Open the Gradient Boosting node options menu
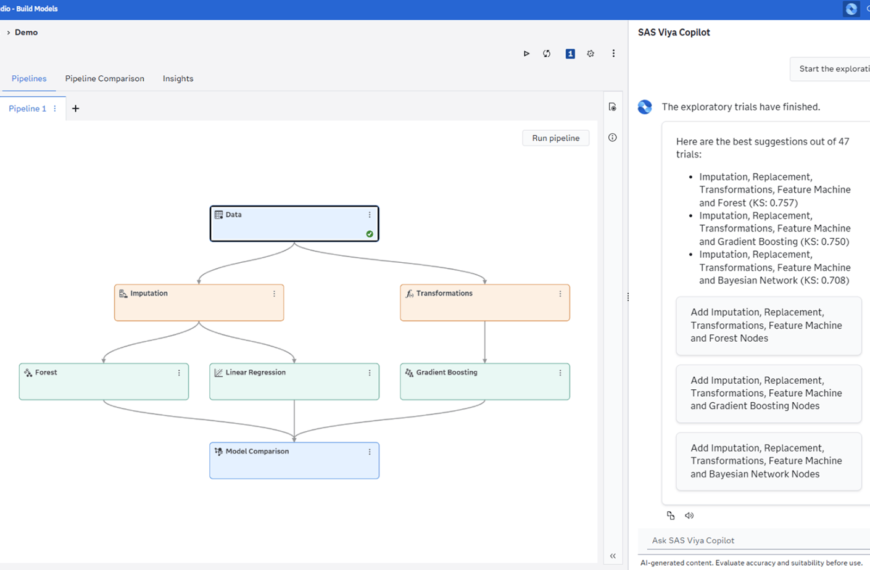 (x=560, y=372)
